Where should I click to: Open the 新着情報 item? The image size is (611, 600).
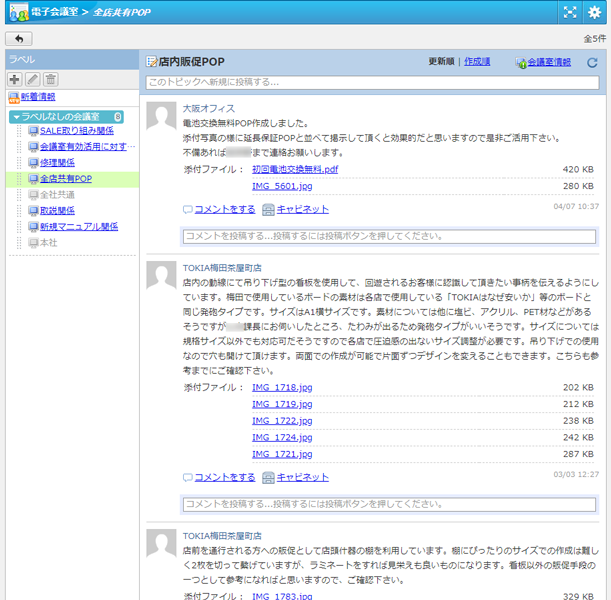pos(37,97)
